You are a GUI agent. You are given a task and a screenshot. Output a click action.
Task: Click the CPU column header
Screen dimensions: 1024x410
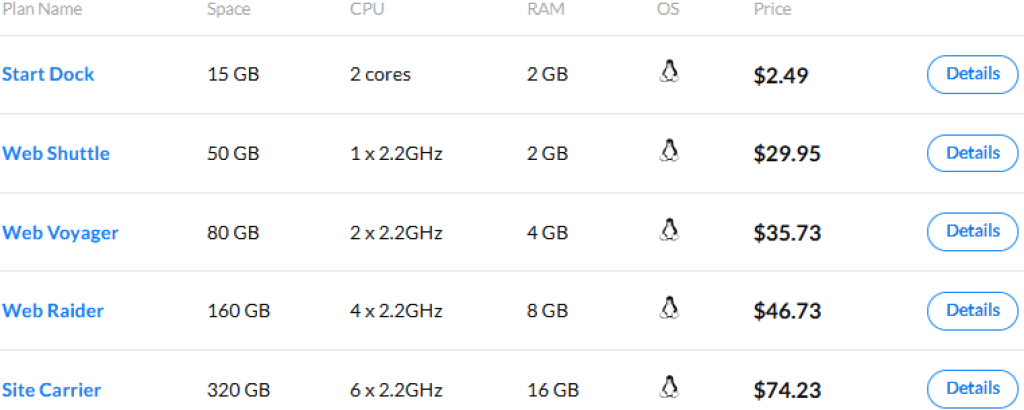(367, 10)
